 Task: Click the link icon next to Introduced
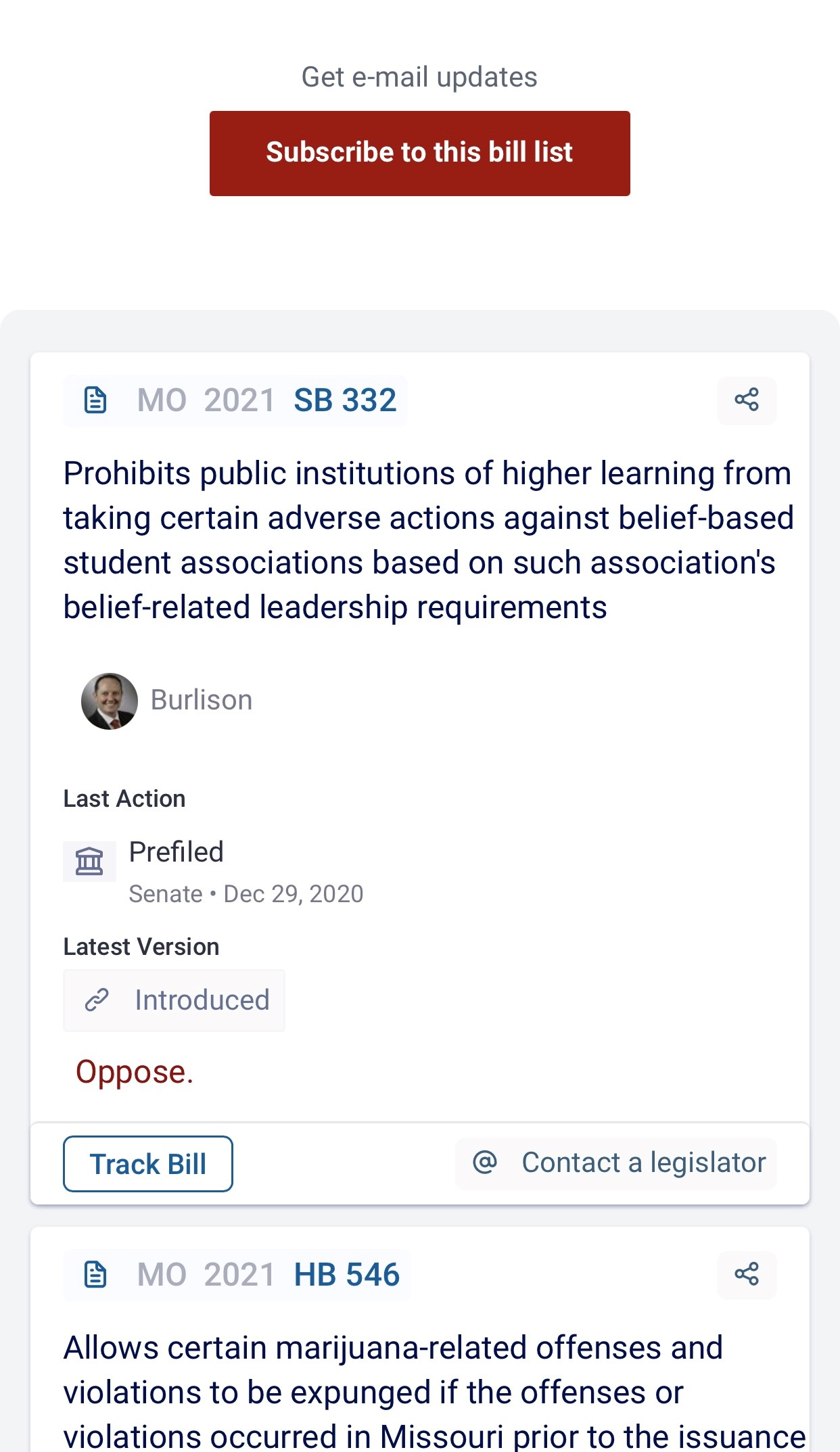(x=97, y=1000)
